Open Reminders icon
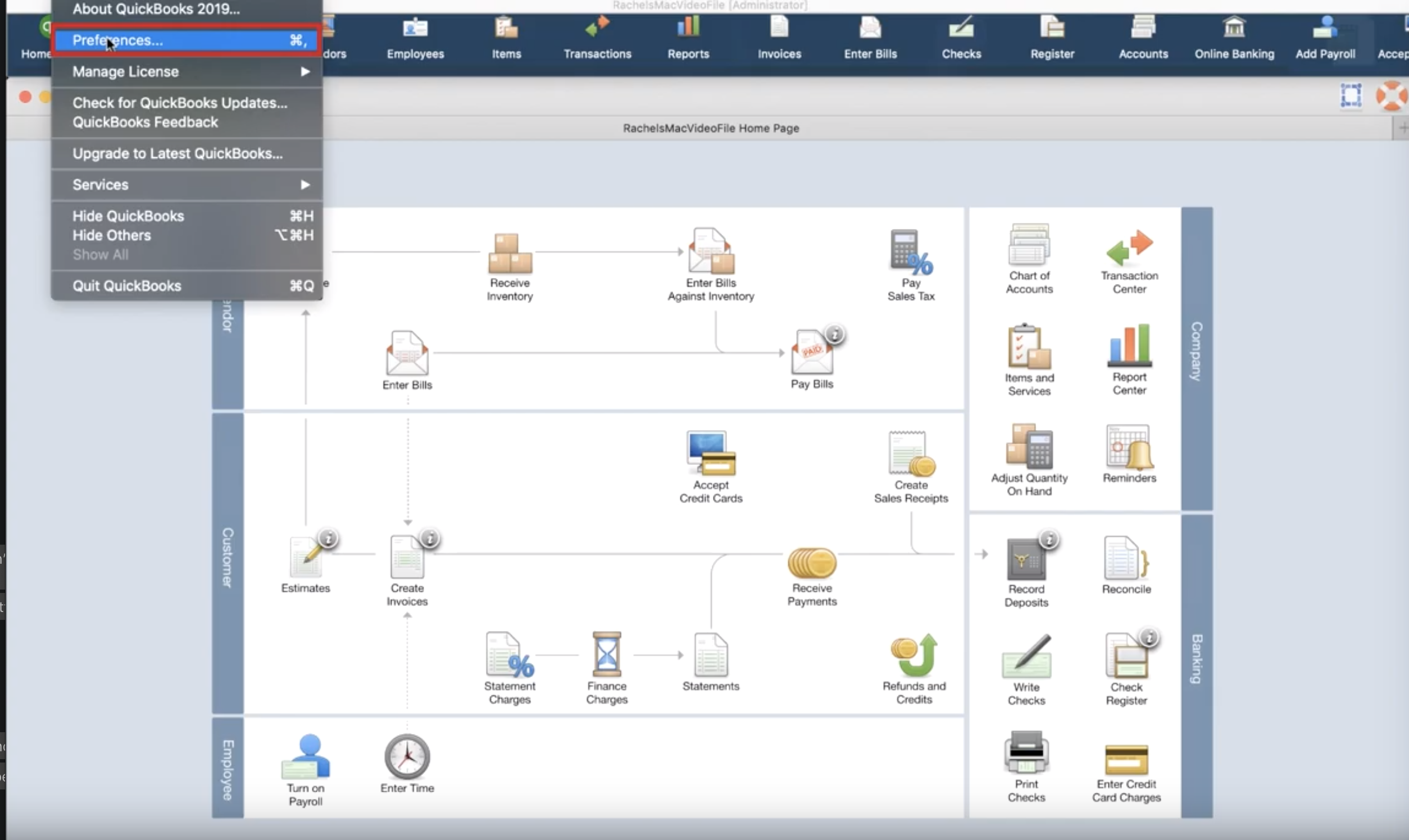 pyautogui.click(x=1129, y=453)
